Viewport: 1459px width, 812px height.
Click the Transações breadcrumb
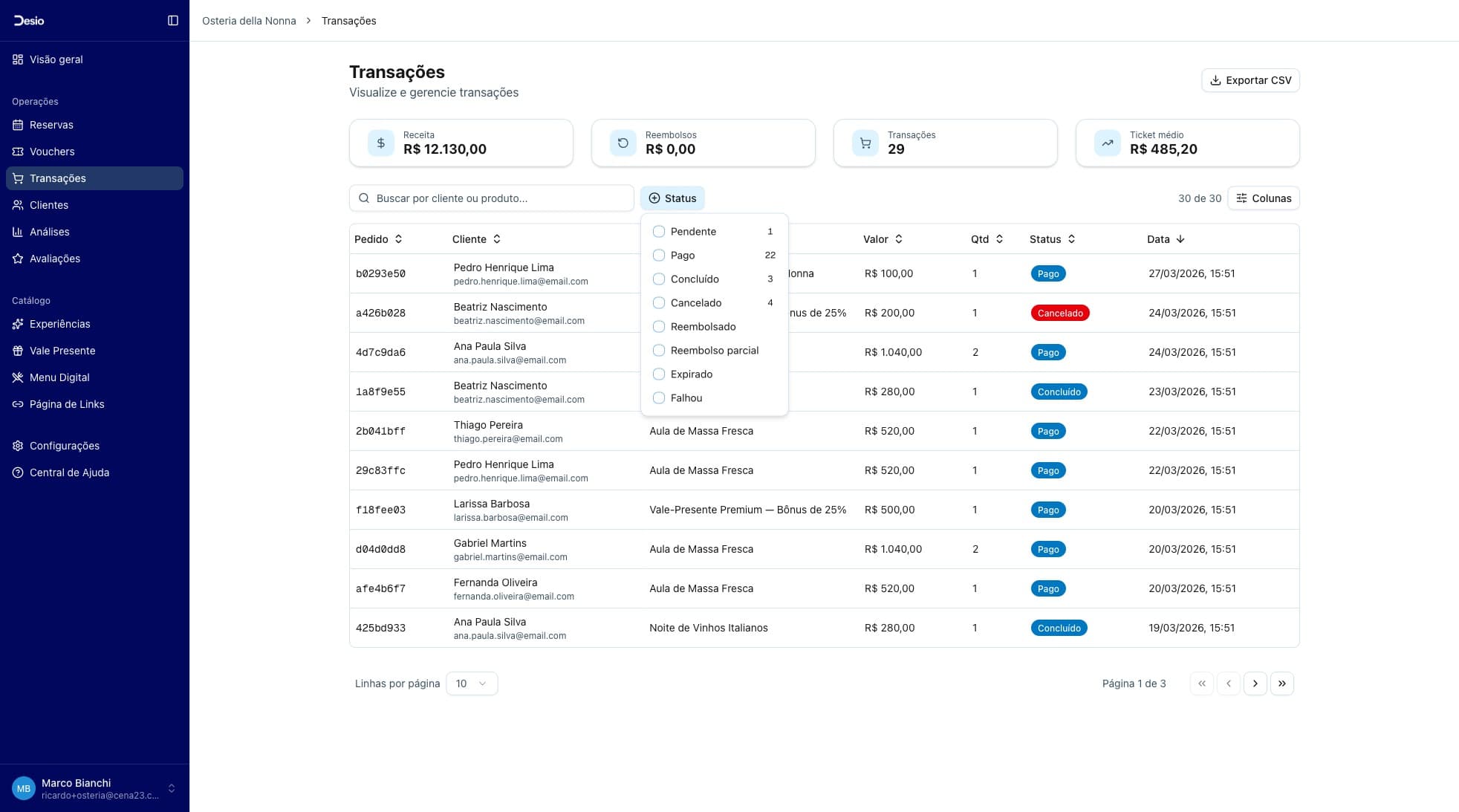pyautogui.click(x=348, y=21)
